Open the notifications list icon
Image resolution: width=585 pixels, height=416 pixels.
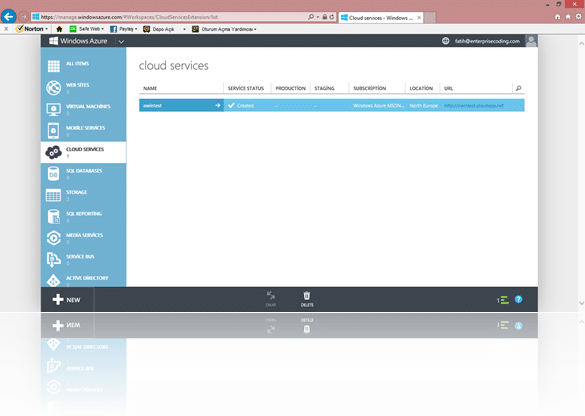[504, 300]
